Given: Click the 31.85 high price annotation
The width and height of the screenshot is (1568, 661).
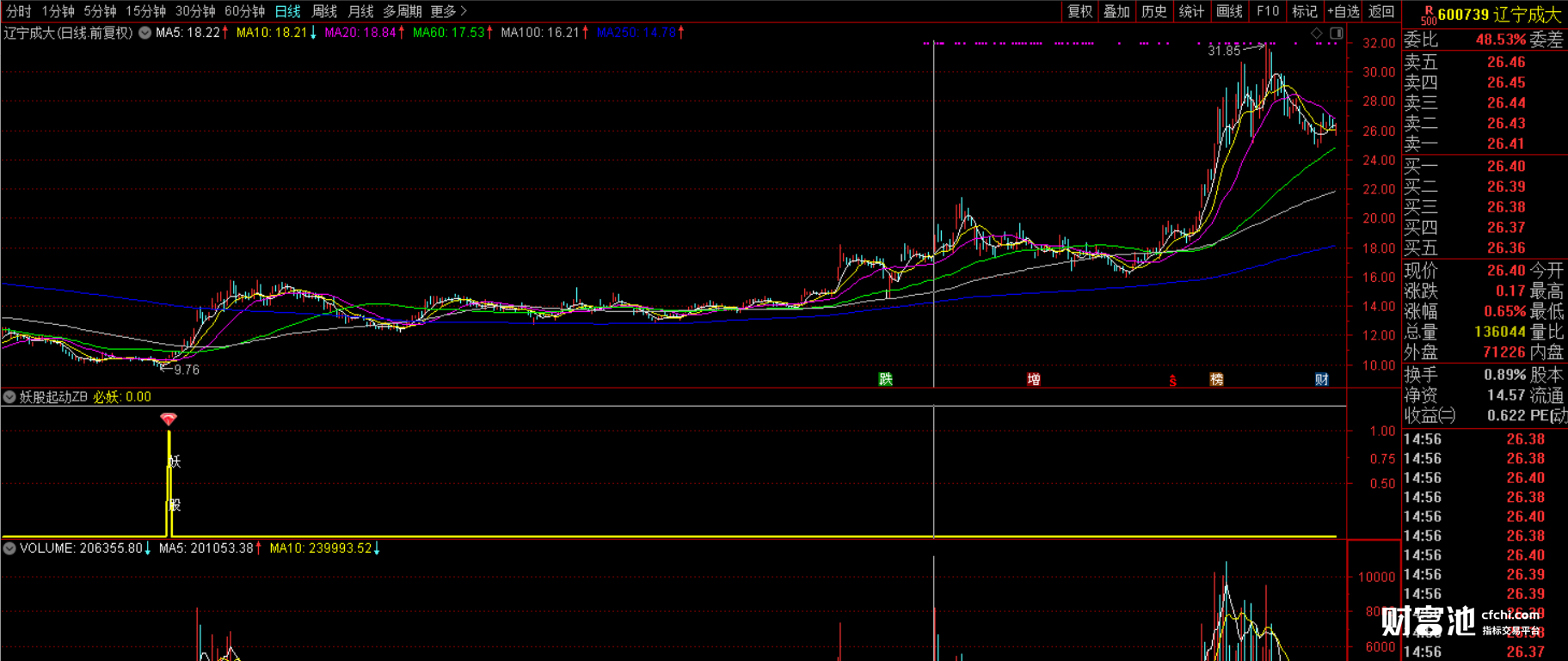Looking at the screenshot, I should click(1223, 51).
